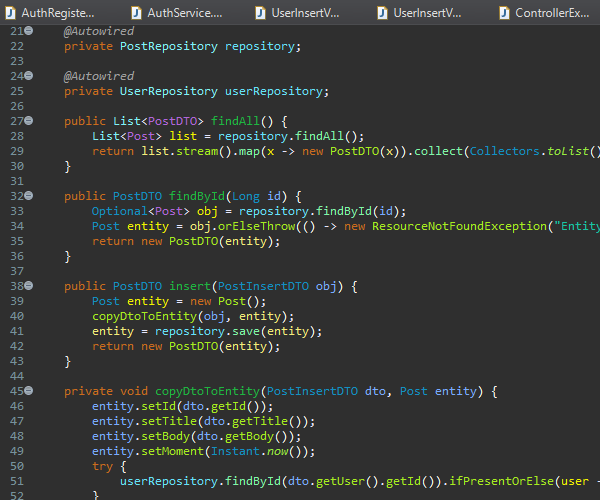Click findAll method name on line 27
Image resolution: width=600 pixels, height=500 pixels.
point(235,121)
